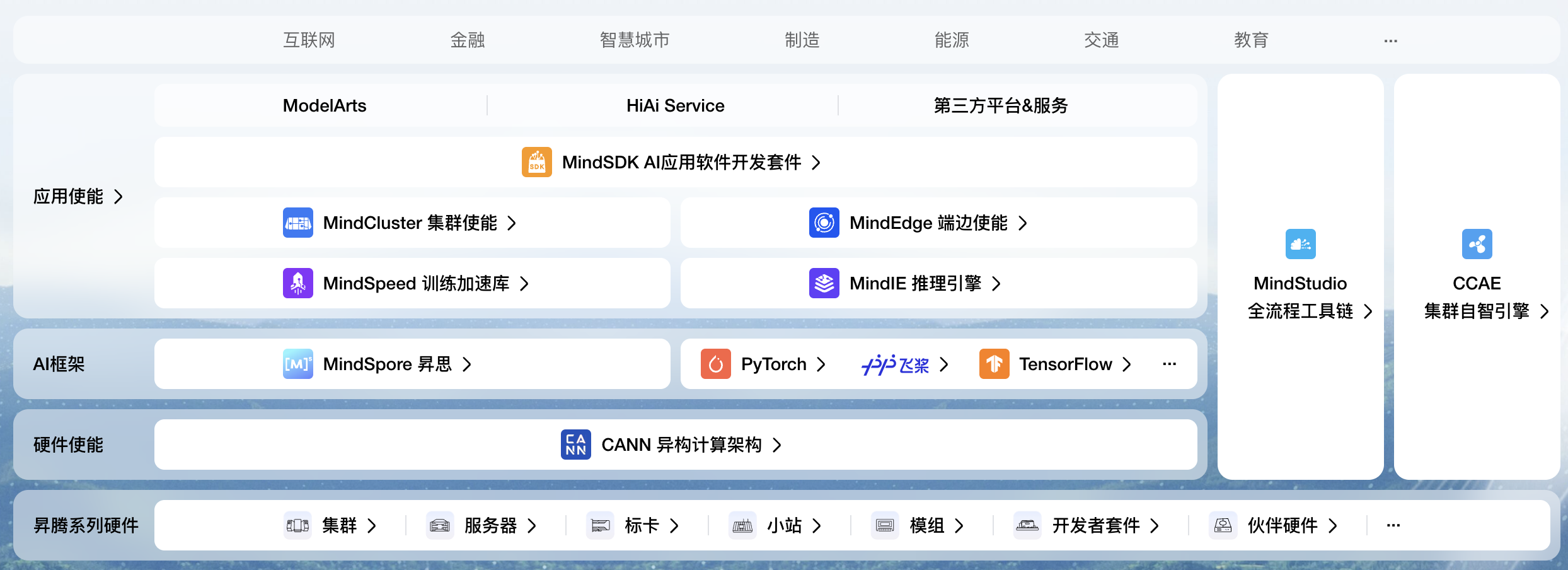Click the 服务器 hardware link text
1568x570 pixels.
(491, 525)
